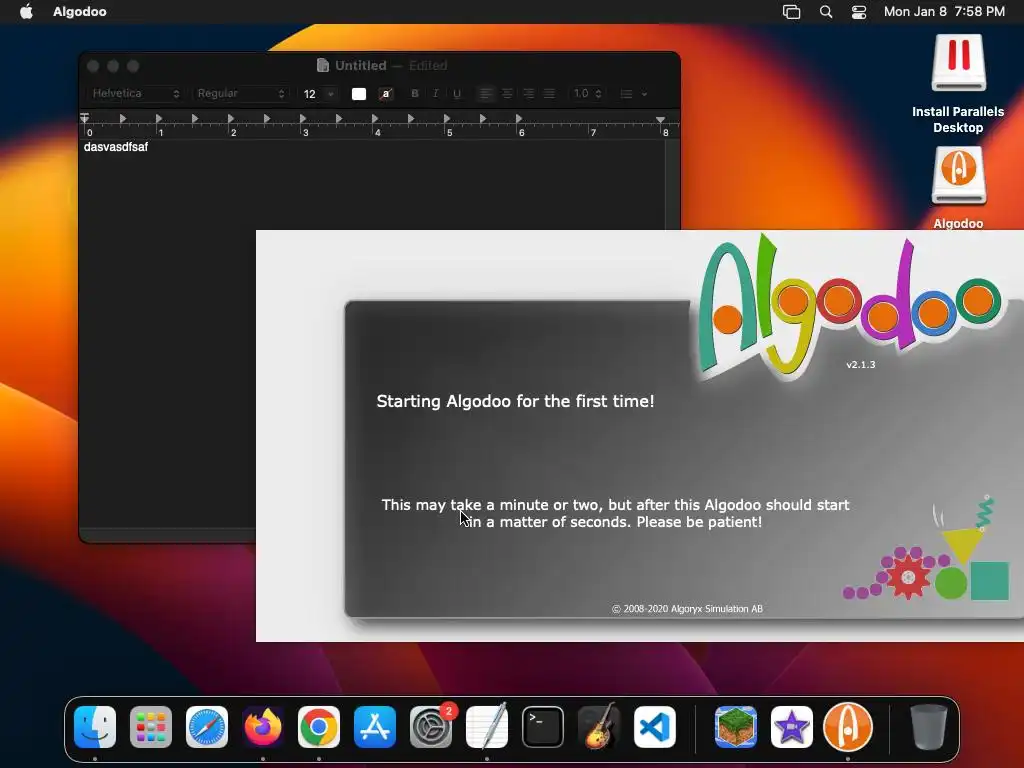Launch Minecraft block icon in dock

[x=736, y=727]
